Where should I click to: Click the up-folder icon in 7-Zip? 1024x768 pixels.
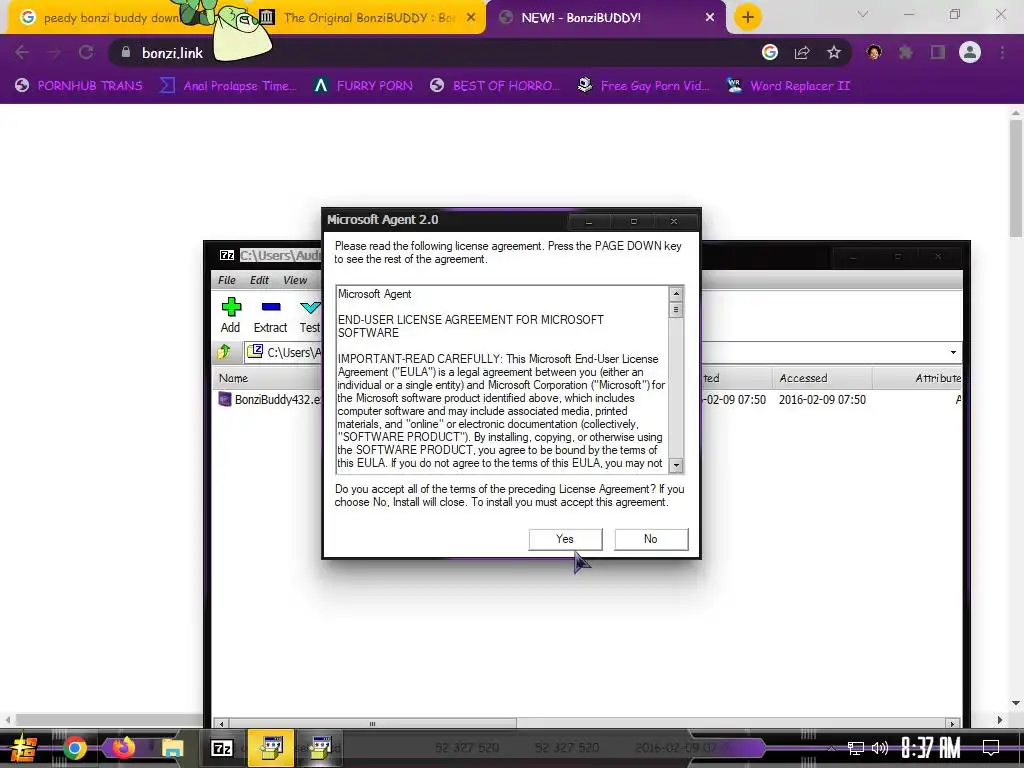[224, 352]
